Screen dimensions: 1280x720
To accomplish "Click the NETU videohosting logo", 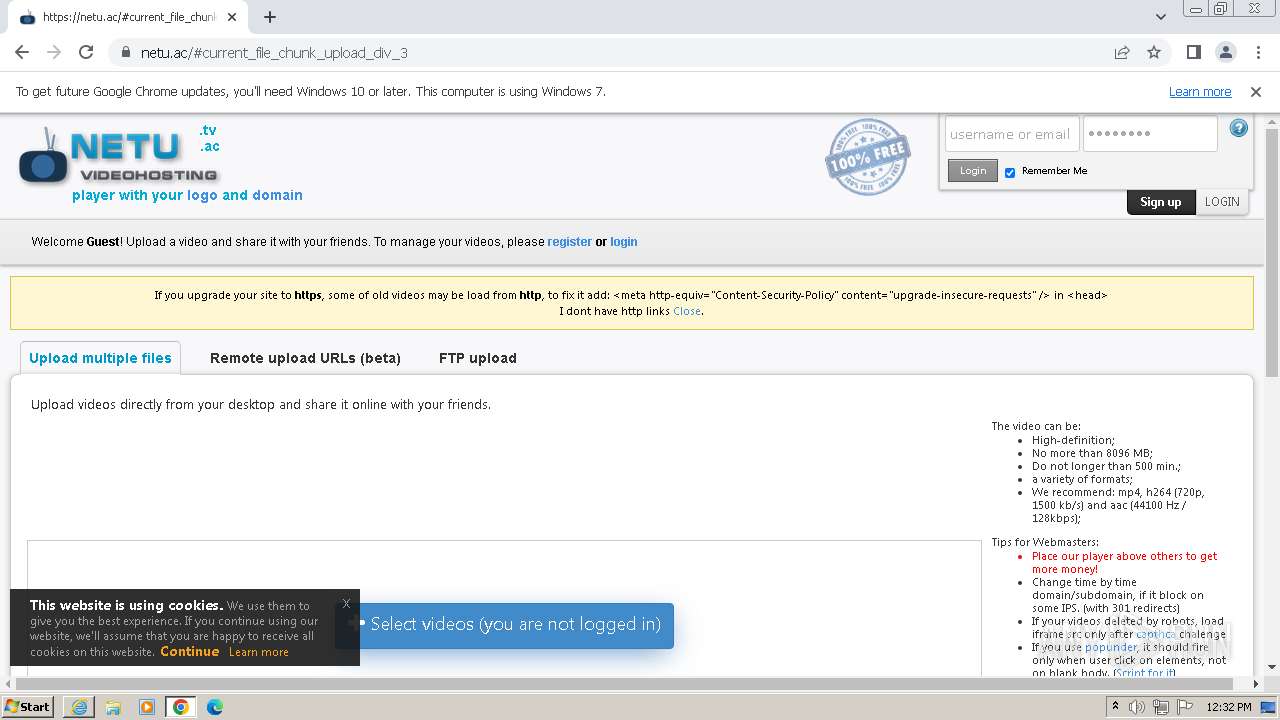I will tap(119, 158).
